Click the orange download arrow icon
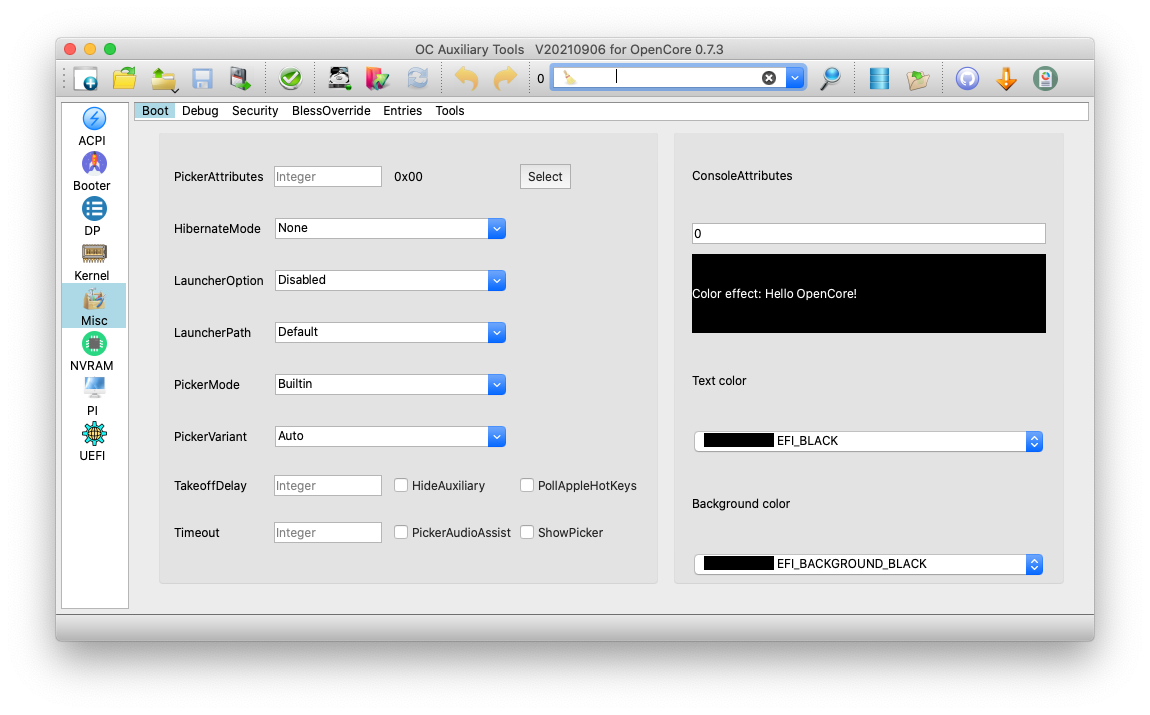This screenshot has height=715, width=1150. point(1006,78)
